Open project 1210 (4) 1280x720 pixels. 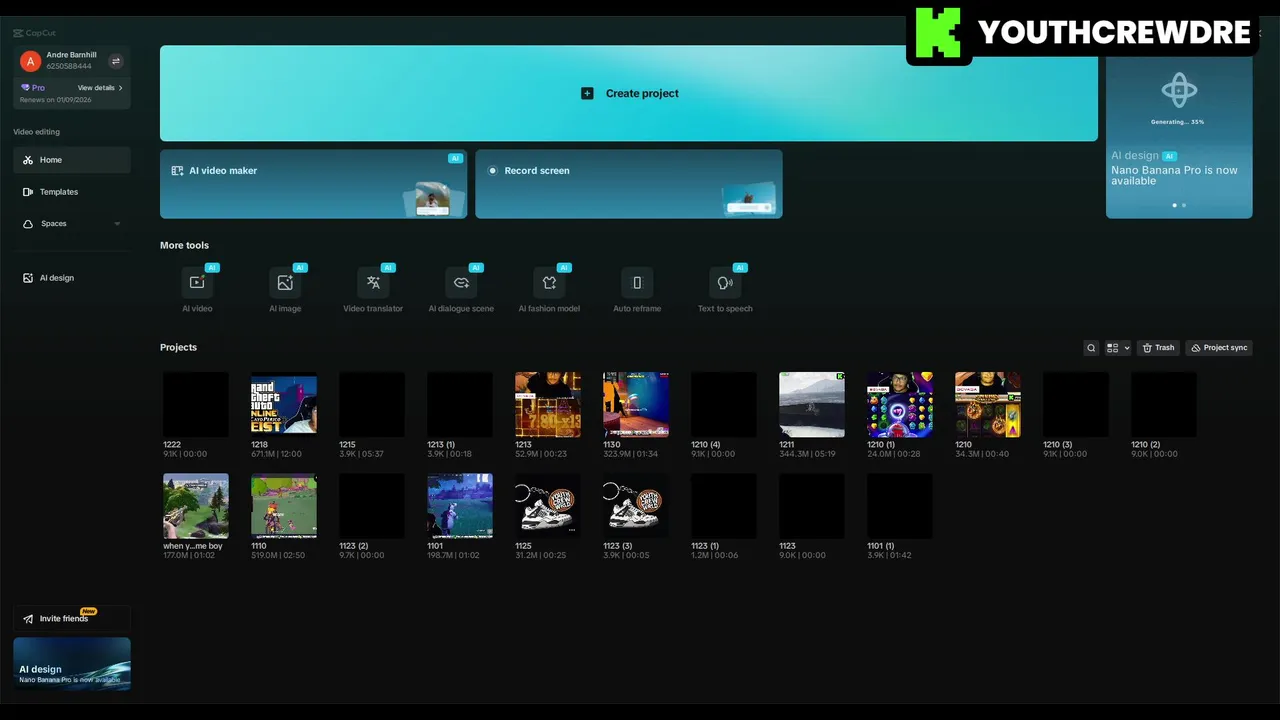point(723,404)
